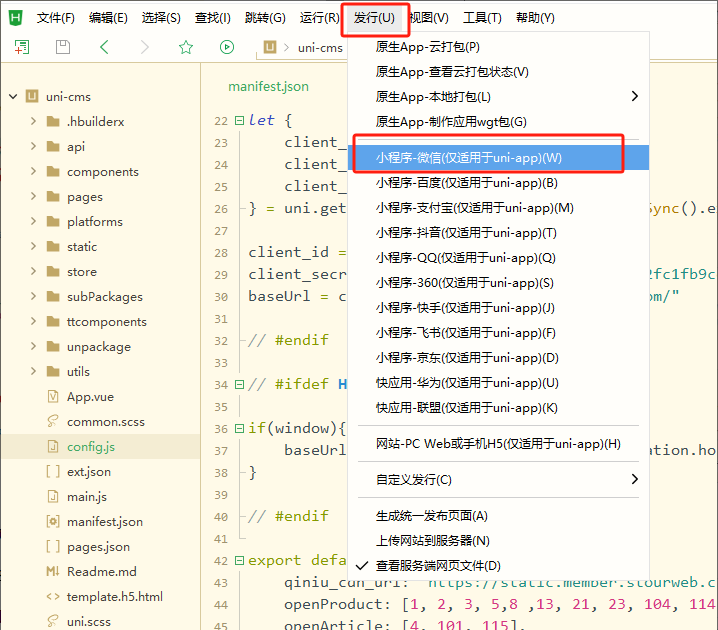Click the save file toolbar icon

tap(63, 47)
